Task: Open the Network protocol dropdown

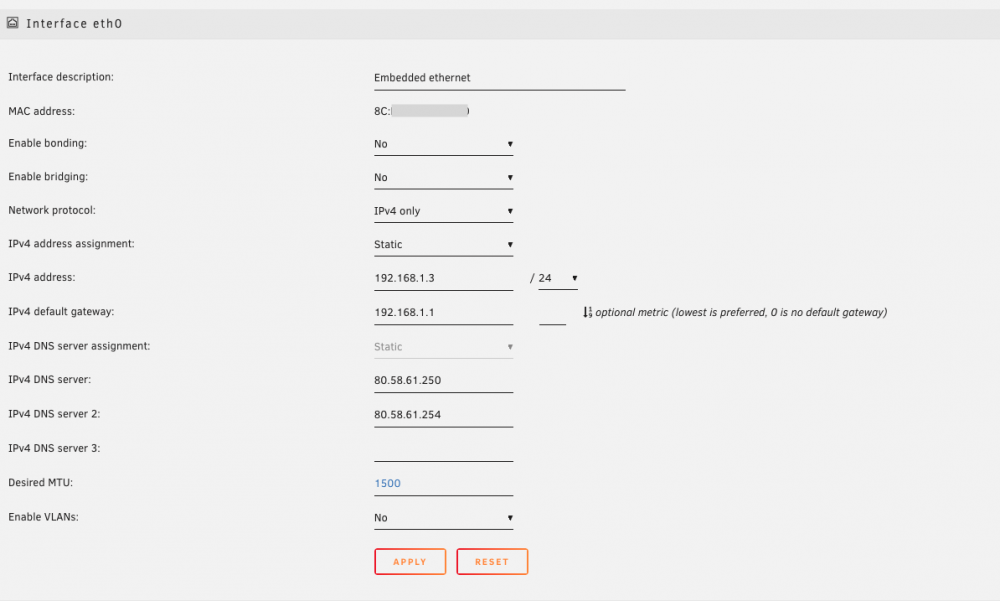Action: [443, 211]
